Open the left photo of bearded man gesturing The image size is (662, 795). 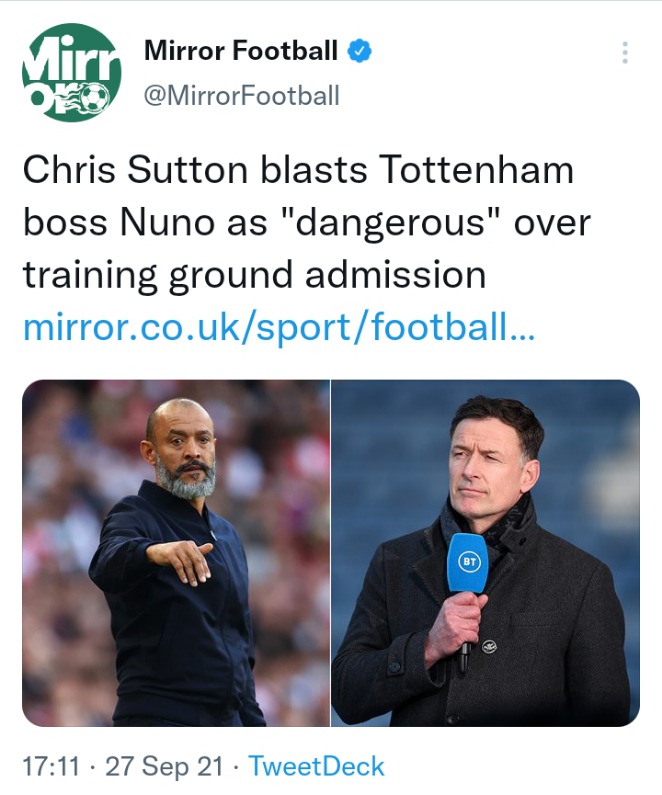pyautogui.click(x=176, y=553)
